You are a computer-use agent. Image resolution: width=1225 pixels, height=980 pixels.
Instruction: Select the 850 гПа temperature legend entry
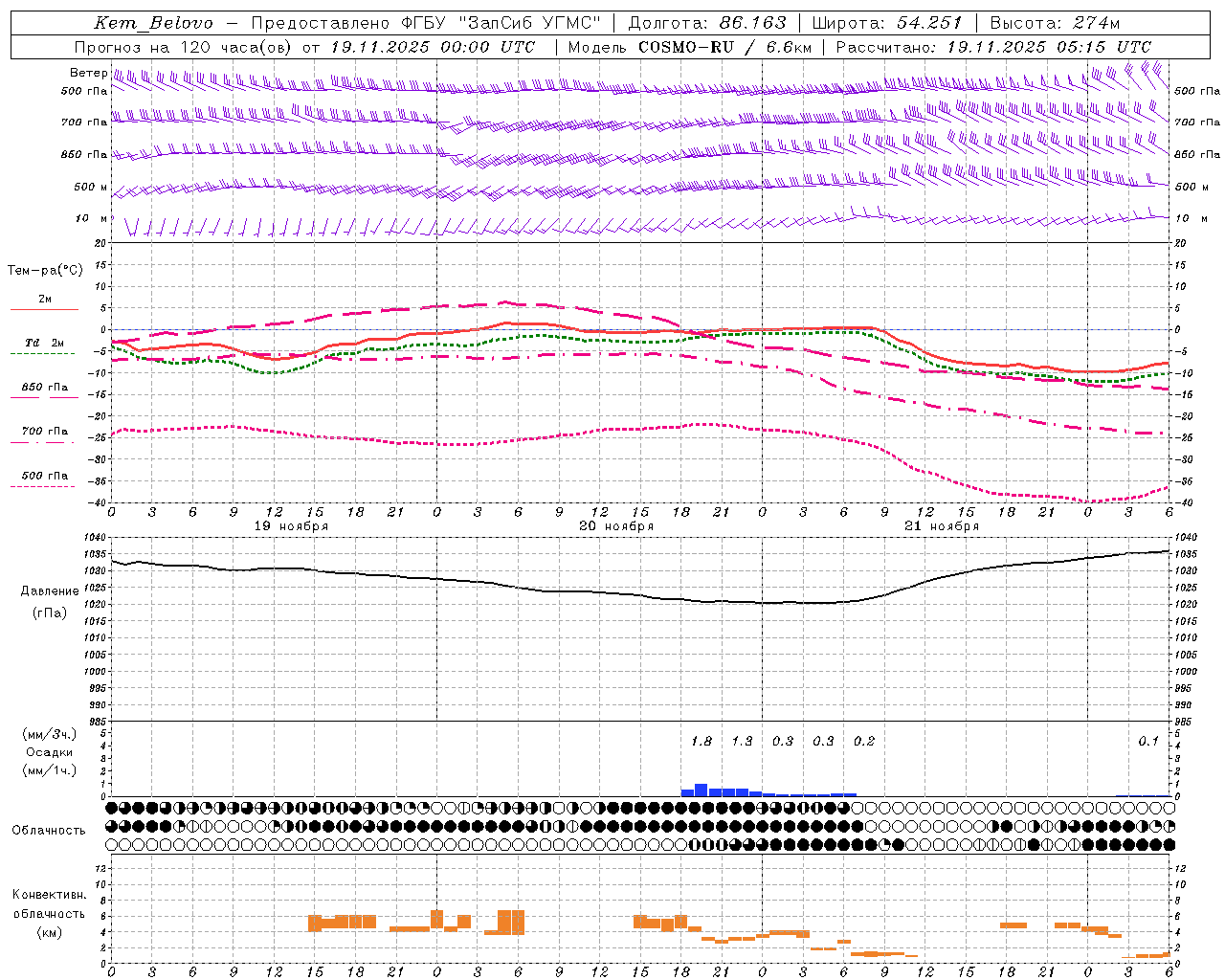(45, 388)
